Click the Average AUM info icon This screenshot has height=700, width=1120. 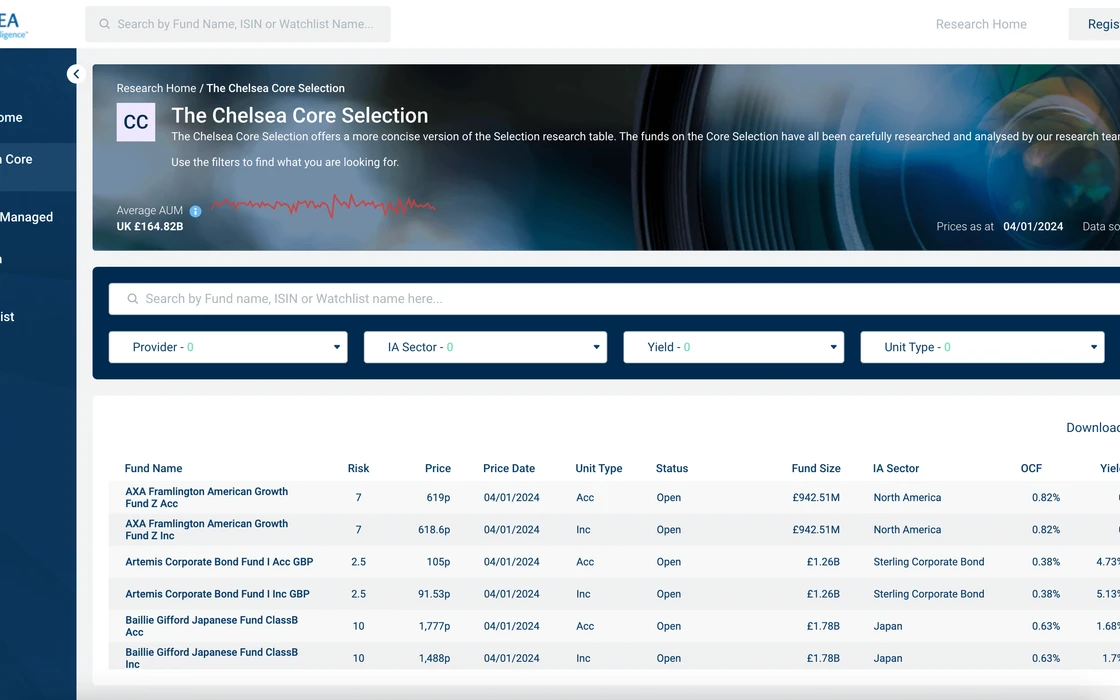coord(195,211)
